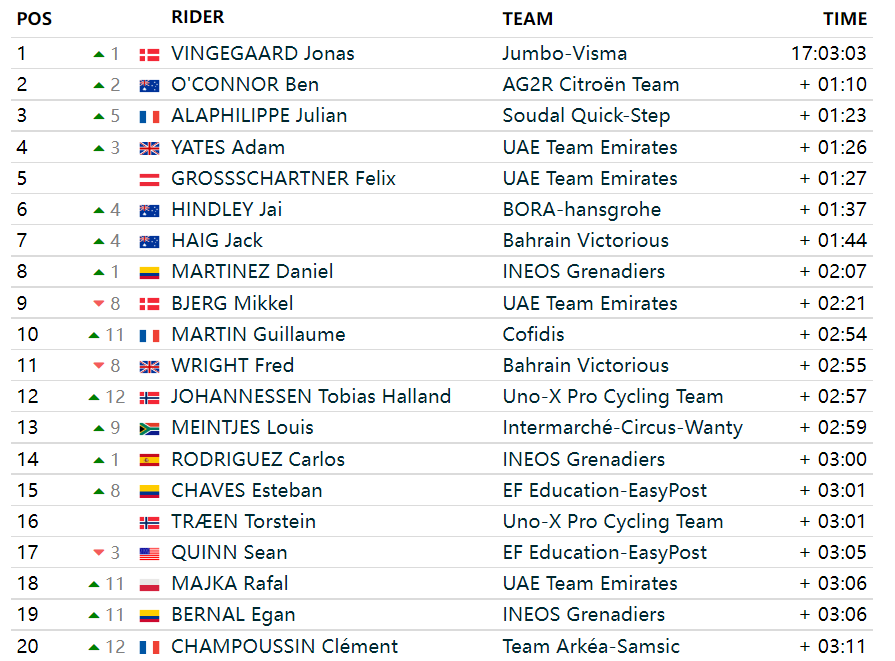This screenshot has height=661, width=895.
Task: Click the red down arrow for Wright Fred
Action: pyautogui.click(x=99, y=366)
